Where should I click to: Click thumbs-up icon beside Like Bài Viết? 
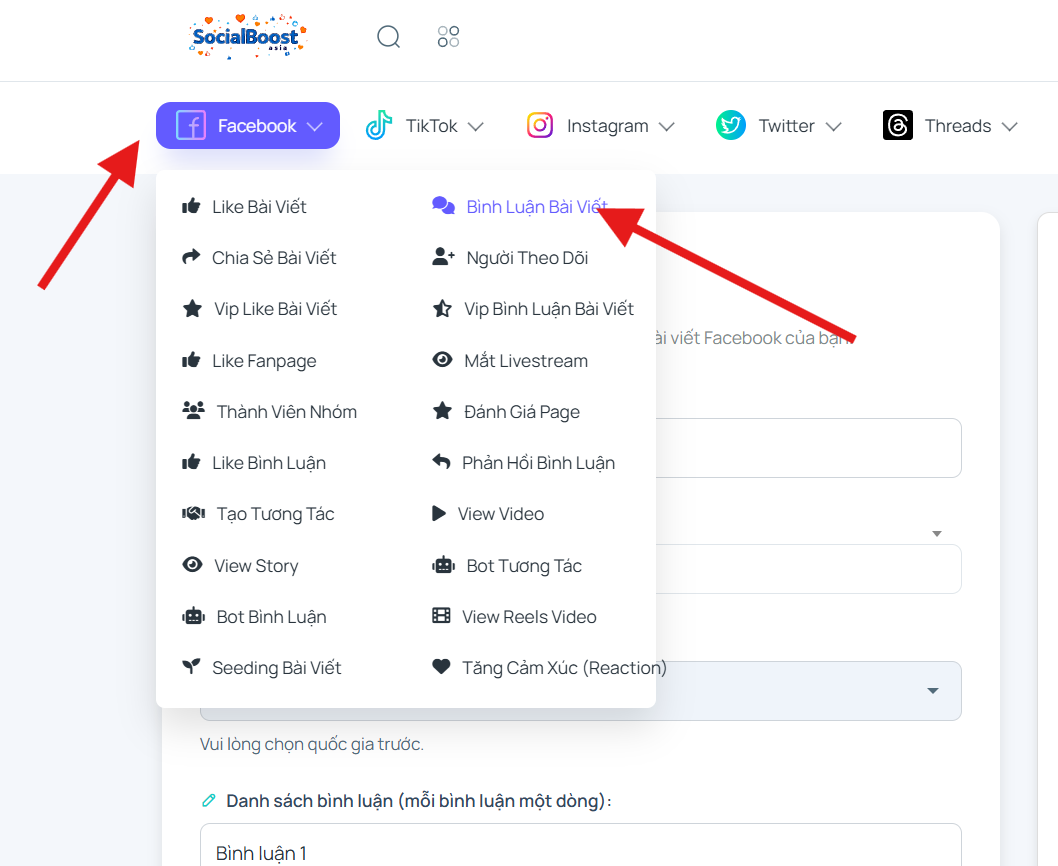191,206
